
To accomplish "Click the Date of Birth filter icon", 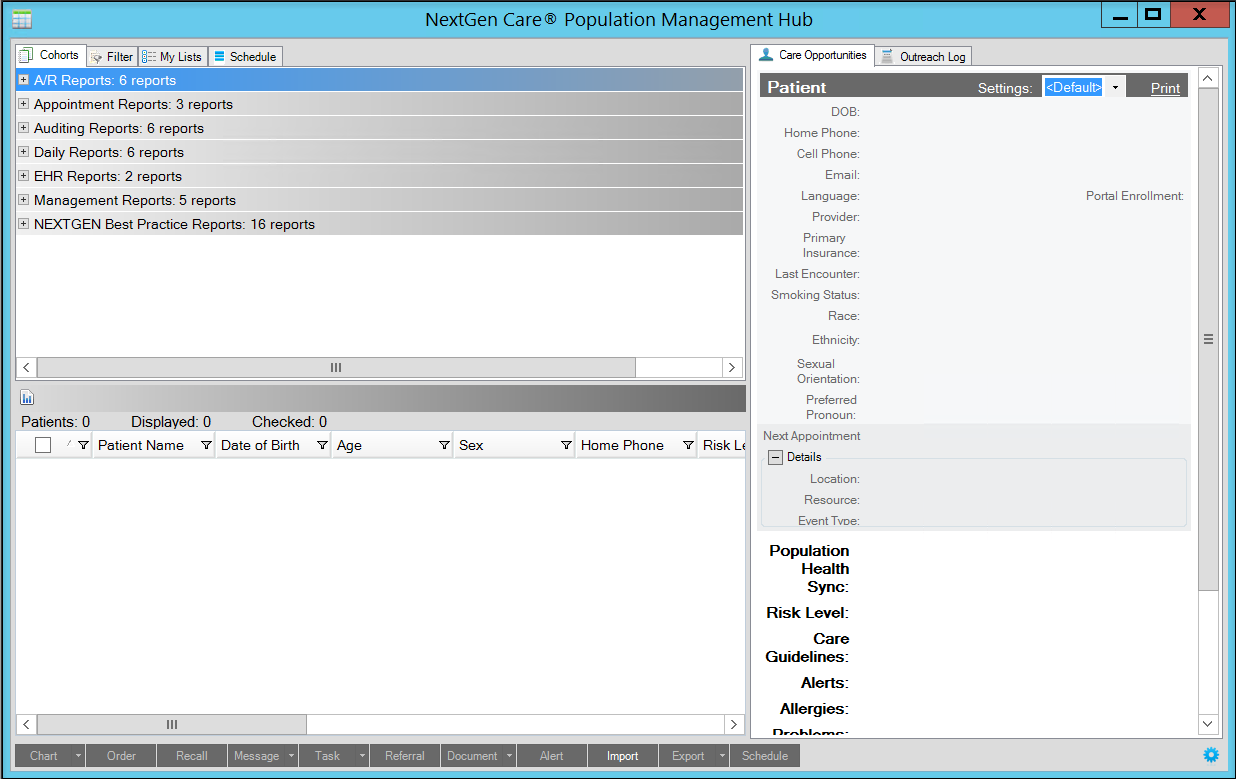I will pyautogui.click(x=322, y=445).
